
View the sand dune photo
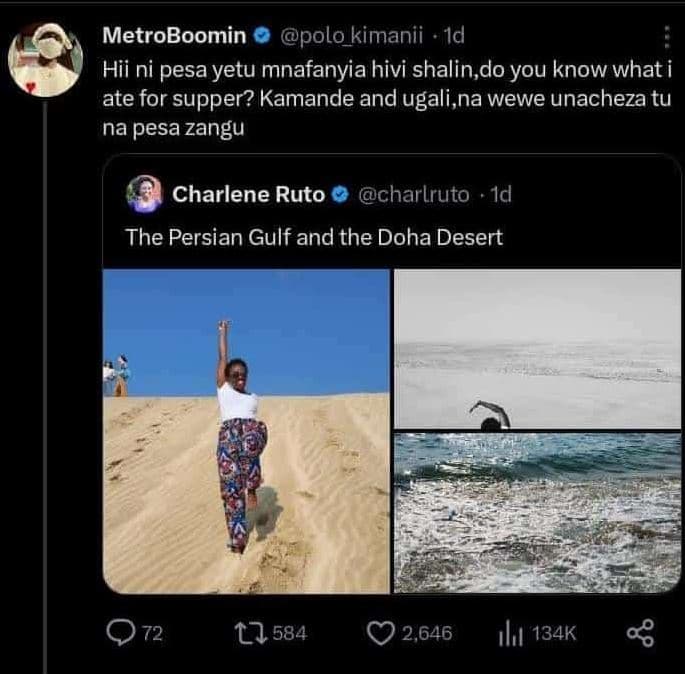pos(246,431)
